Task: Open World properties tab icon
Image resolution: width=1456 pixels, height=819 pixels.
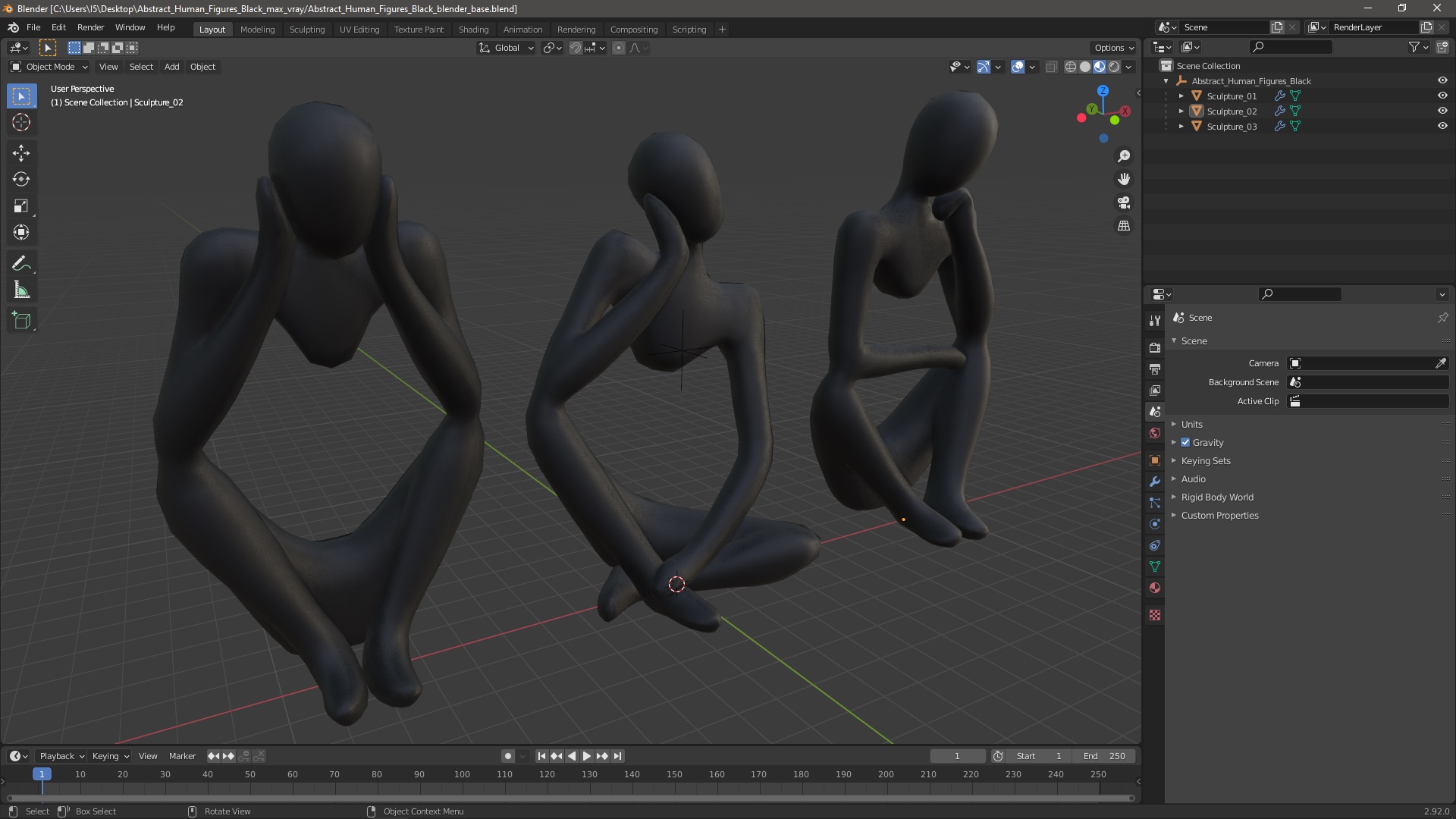Action: coord(1155,434)
